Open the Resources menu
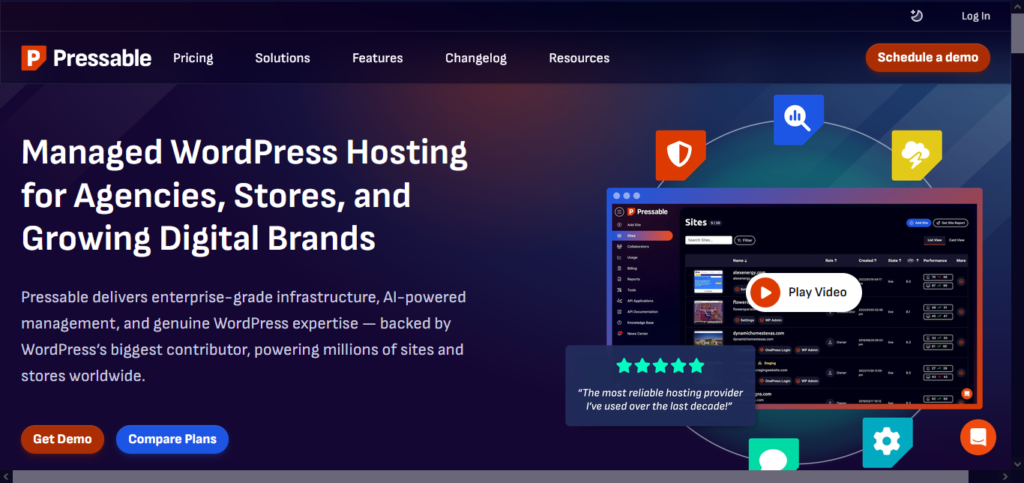 [579, 58]
